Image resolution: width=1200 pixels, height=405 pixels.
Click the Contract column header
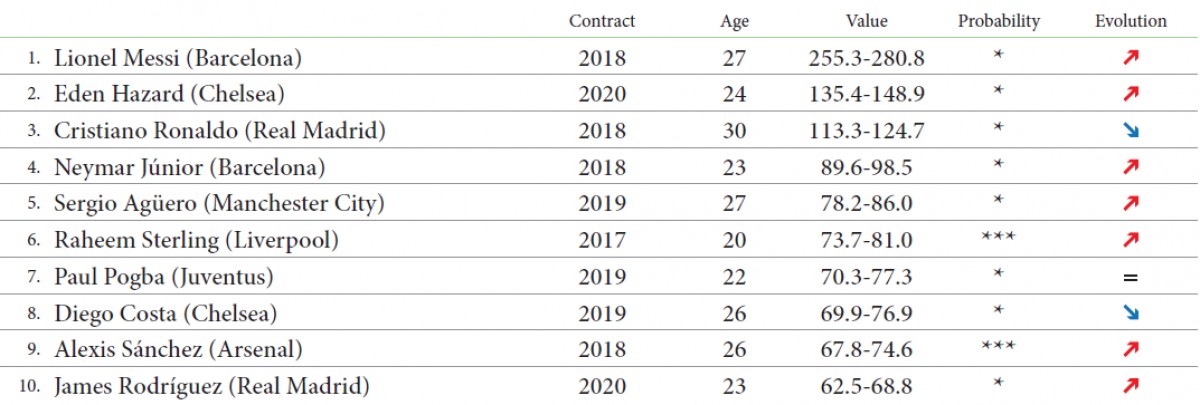point(602,21)
